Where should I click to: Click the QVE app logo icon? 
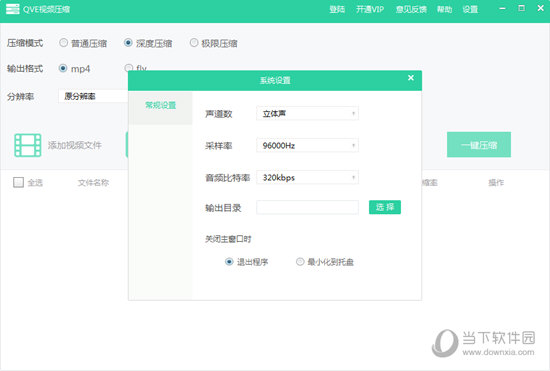click(13, 9)
